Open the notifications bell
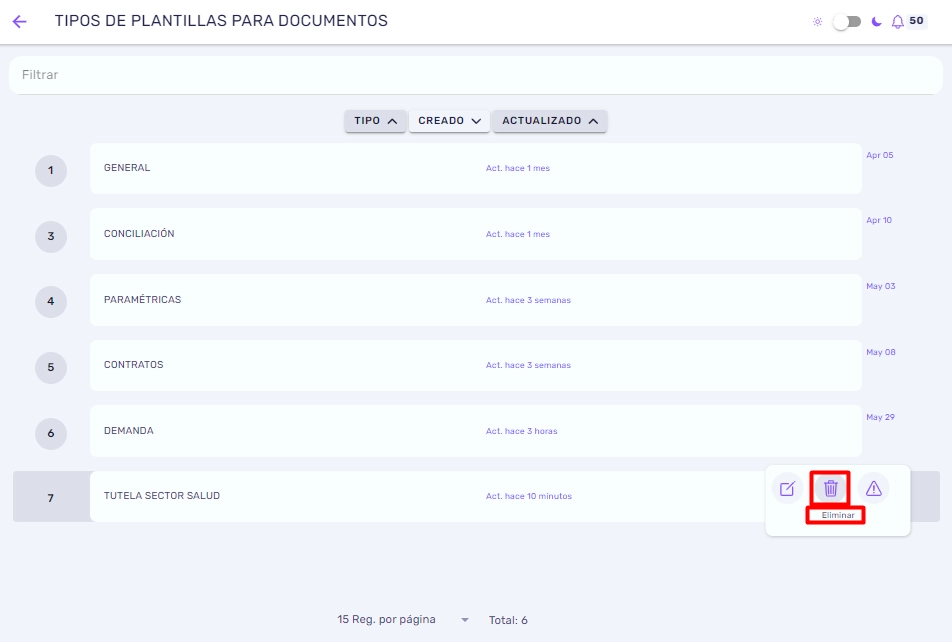Viewport: 952px width, 642px height. (897, 22)
